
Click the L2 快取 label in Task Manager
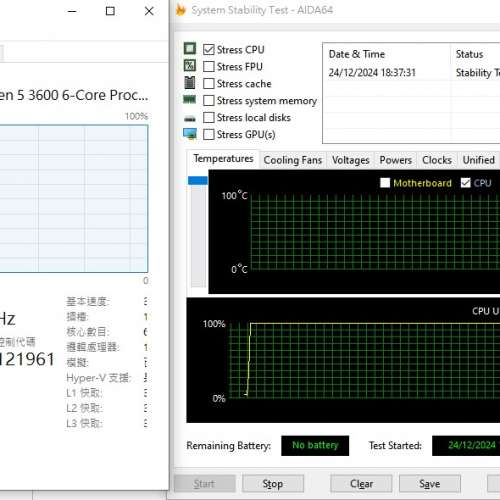point(84,408)
